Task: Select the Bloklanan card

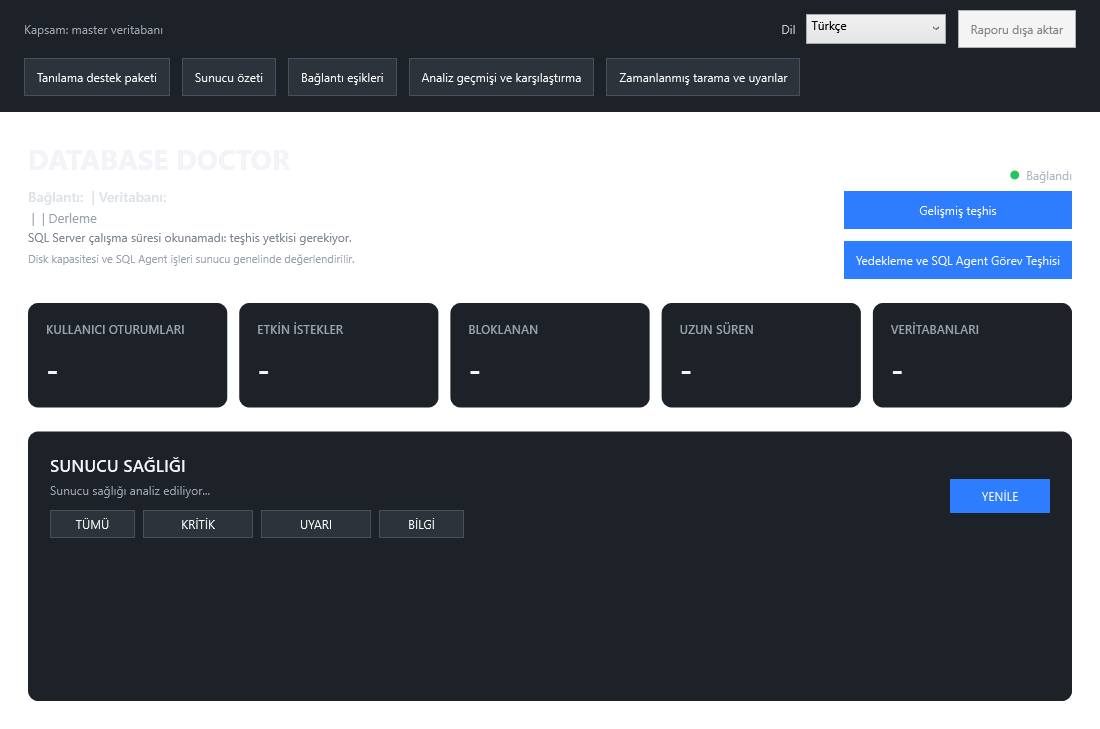Action: pyautogui.click(x=550, y=355)
